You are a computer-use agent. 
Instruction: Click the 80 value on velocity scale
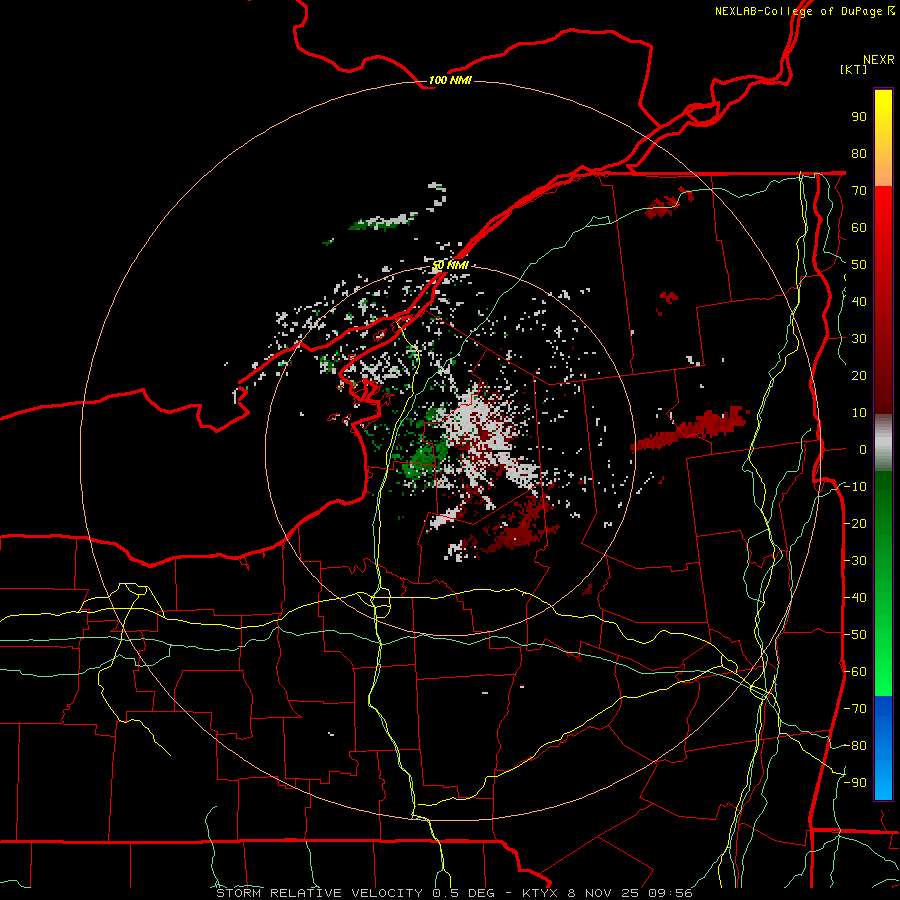click(859, 154)
